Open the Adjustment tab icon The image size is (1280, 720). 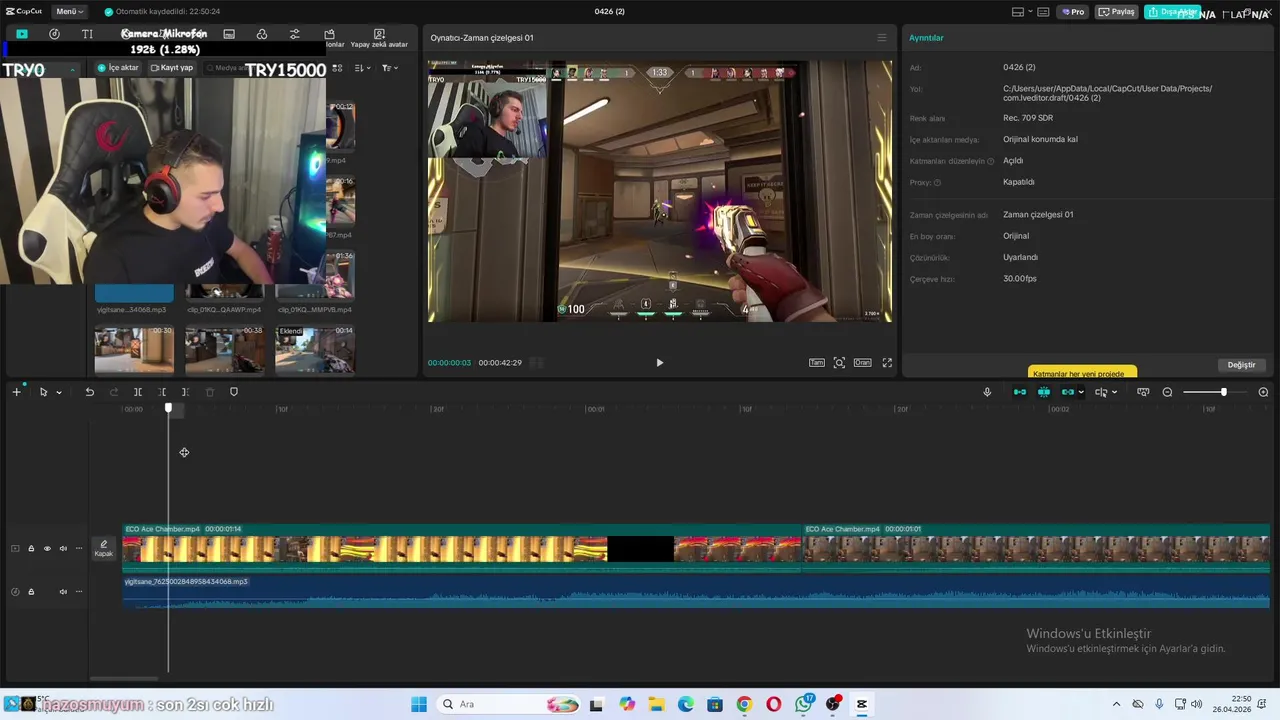294,34
